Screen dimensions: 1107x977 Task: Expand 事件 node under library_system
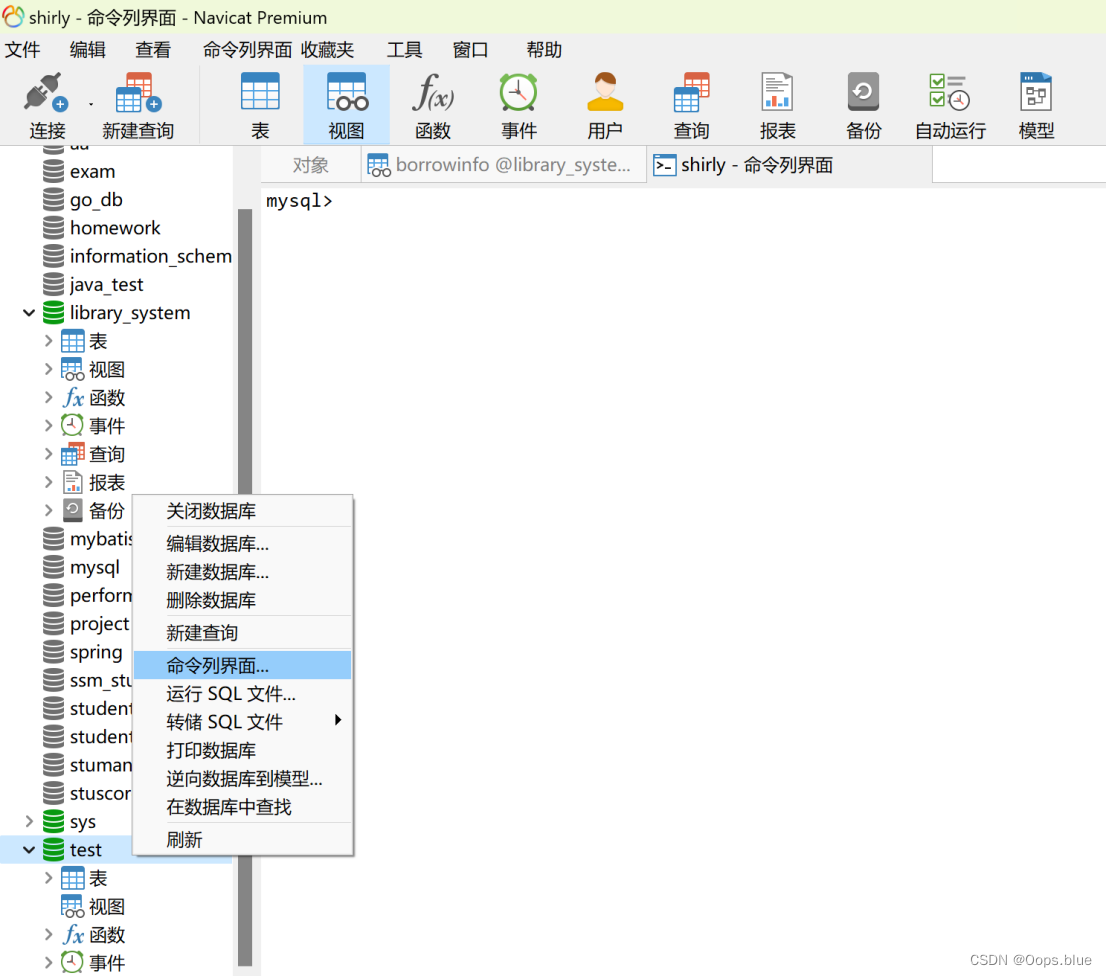click(48, 426)
